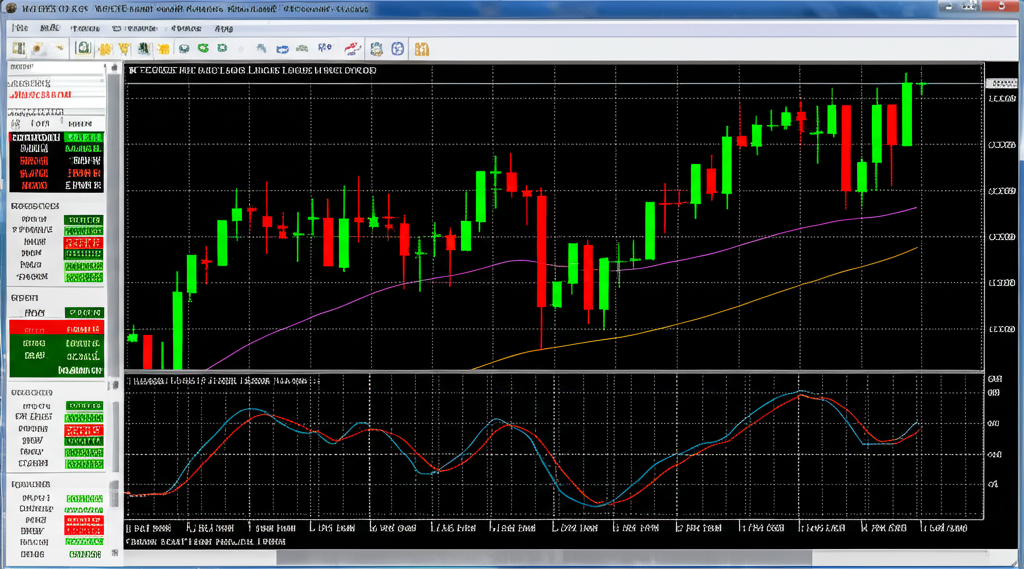Click the red and blue swirl chart icon
Screen dimensions: 1024x569
pyautogui.click(x=353, y=48)
